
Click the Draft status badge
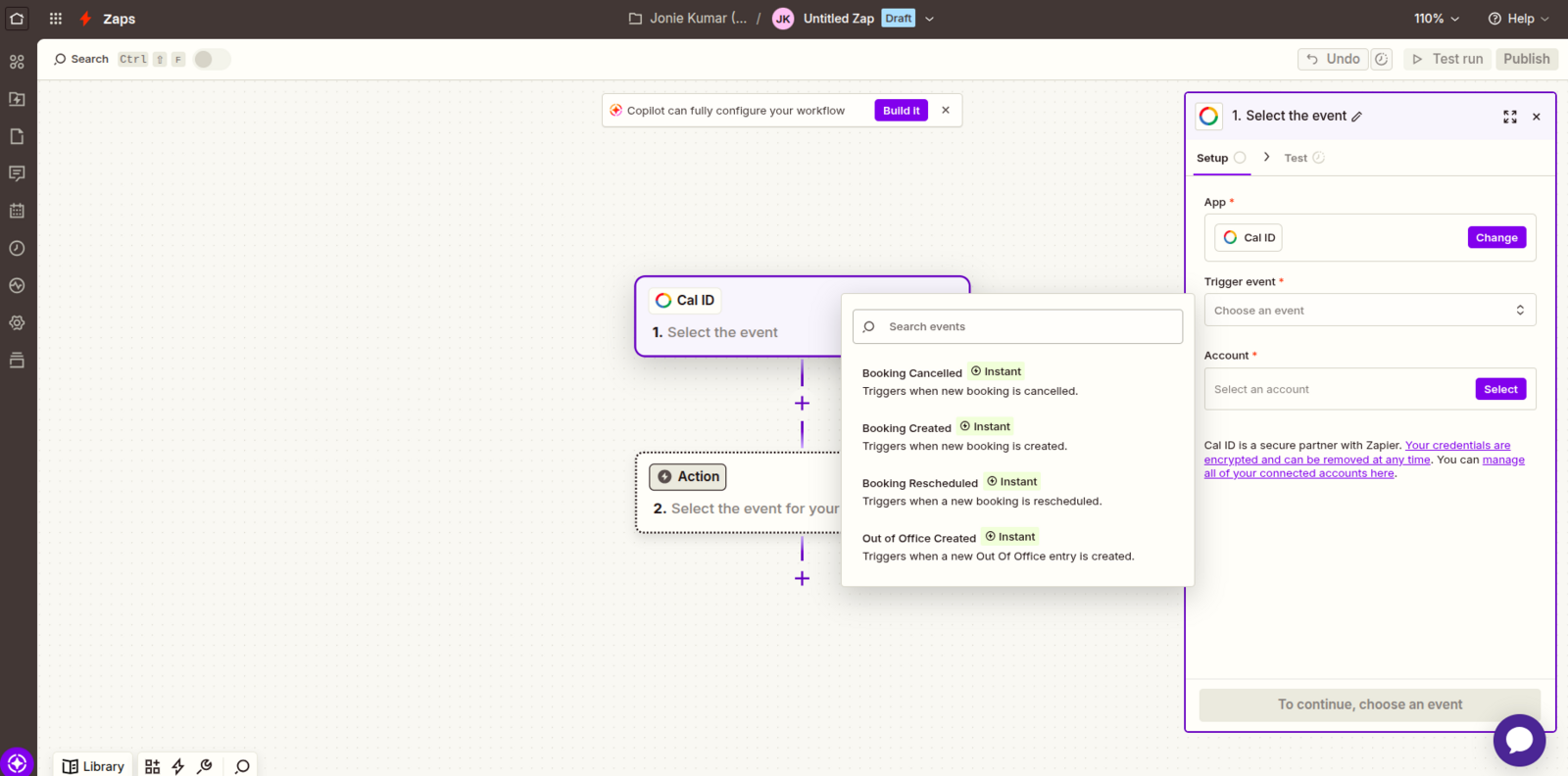(x=898, y=19)
